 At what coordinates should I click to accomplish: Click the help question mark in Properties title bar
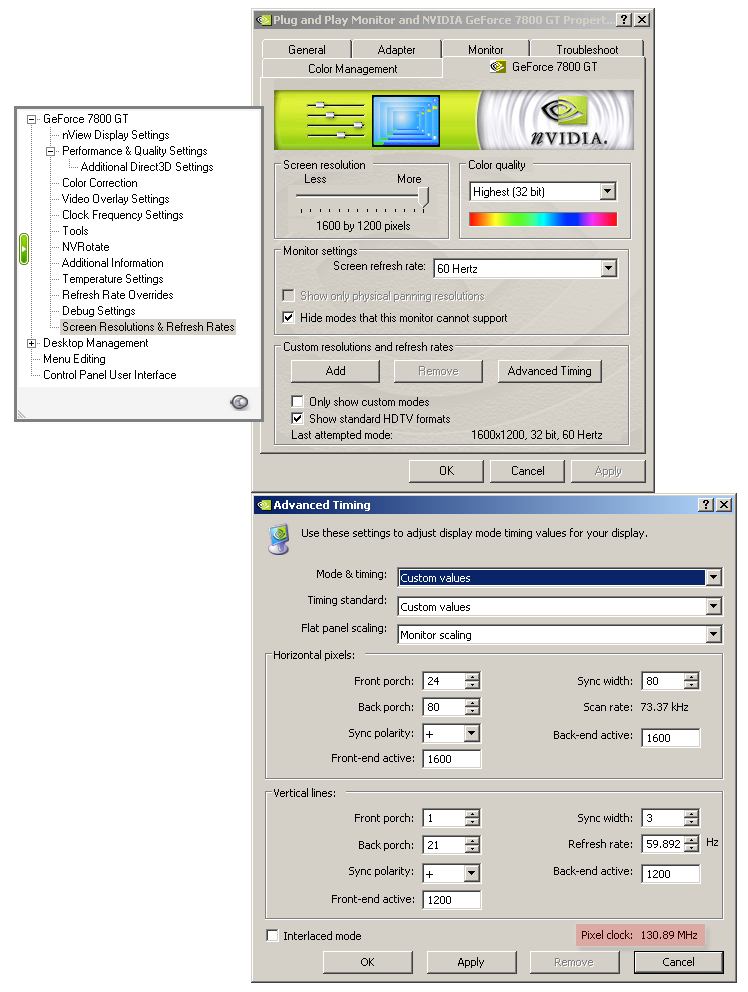(624, 20)
